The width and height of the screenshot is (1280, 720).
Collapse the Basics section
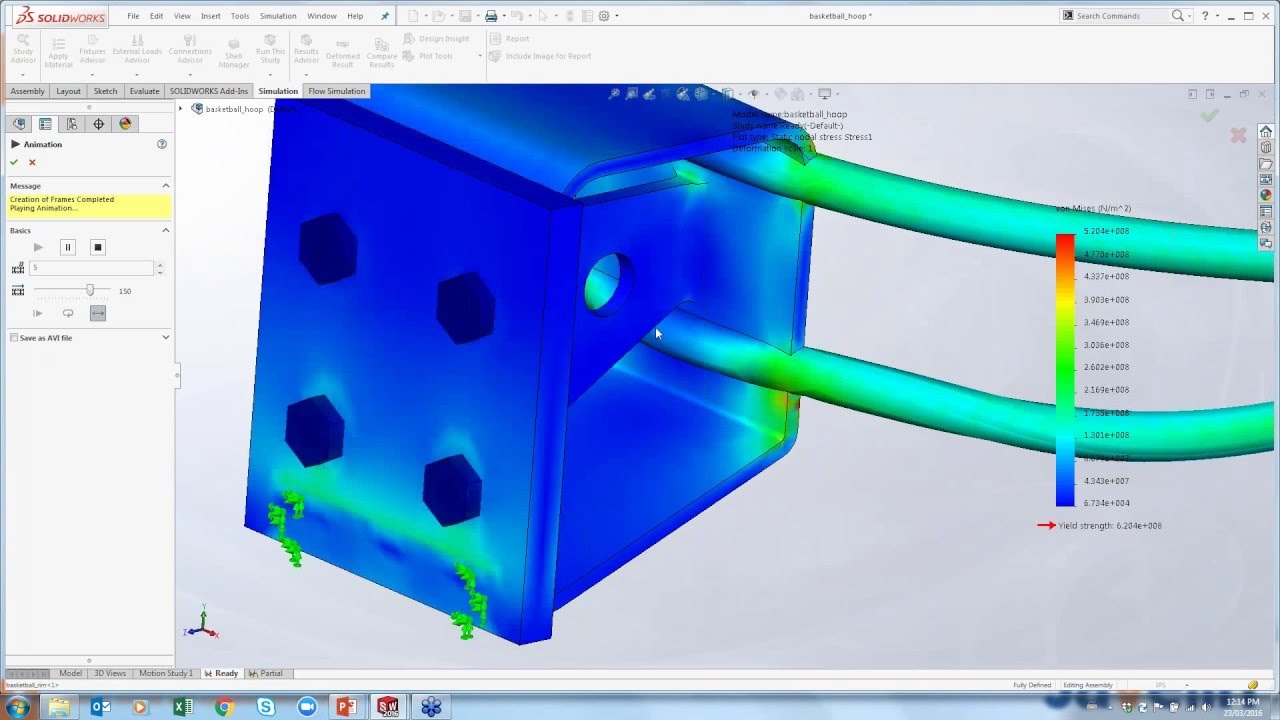tap(166, 230)
